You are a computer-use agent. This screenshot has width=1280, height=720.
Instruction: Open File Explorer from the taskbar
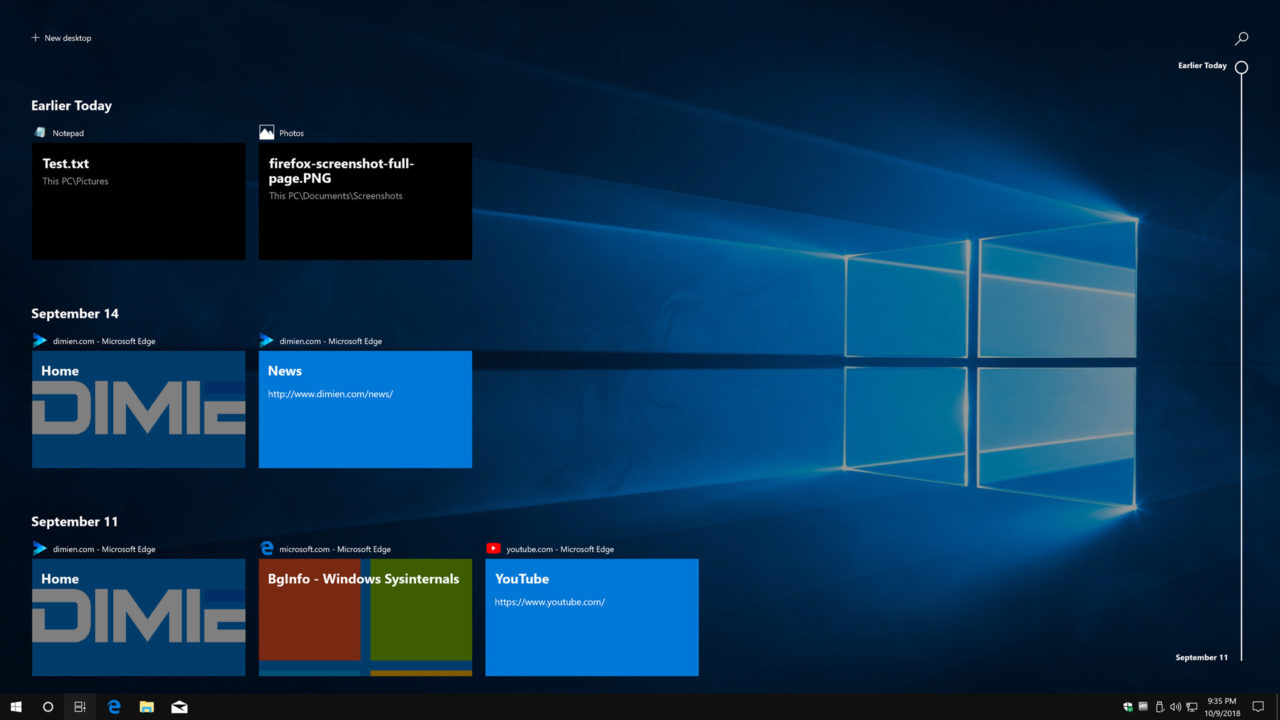pos(146,707)
